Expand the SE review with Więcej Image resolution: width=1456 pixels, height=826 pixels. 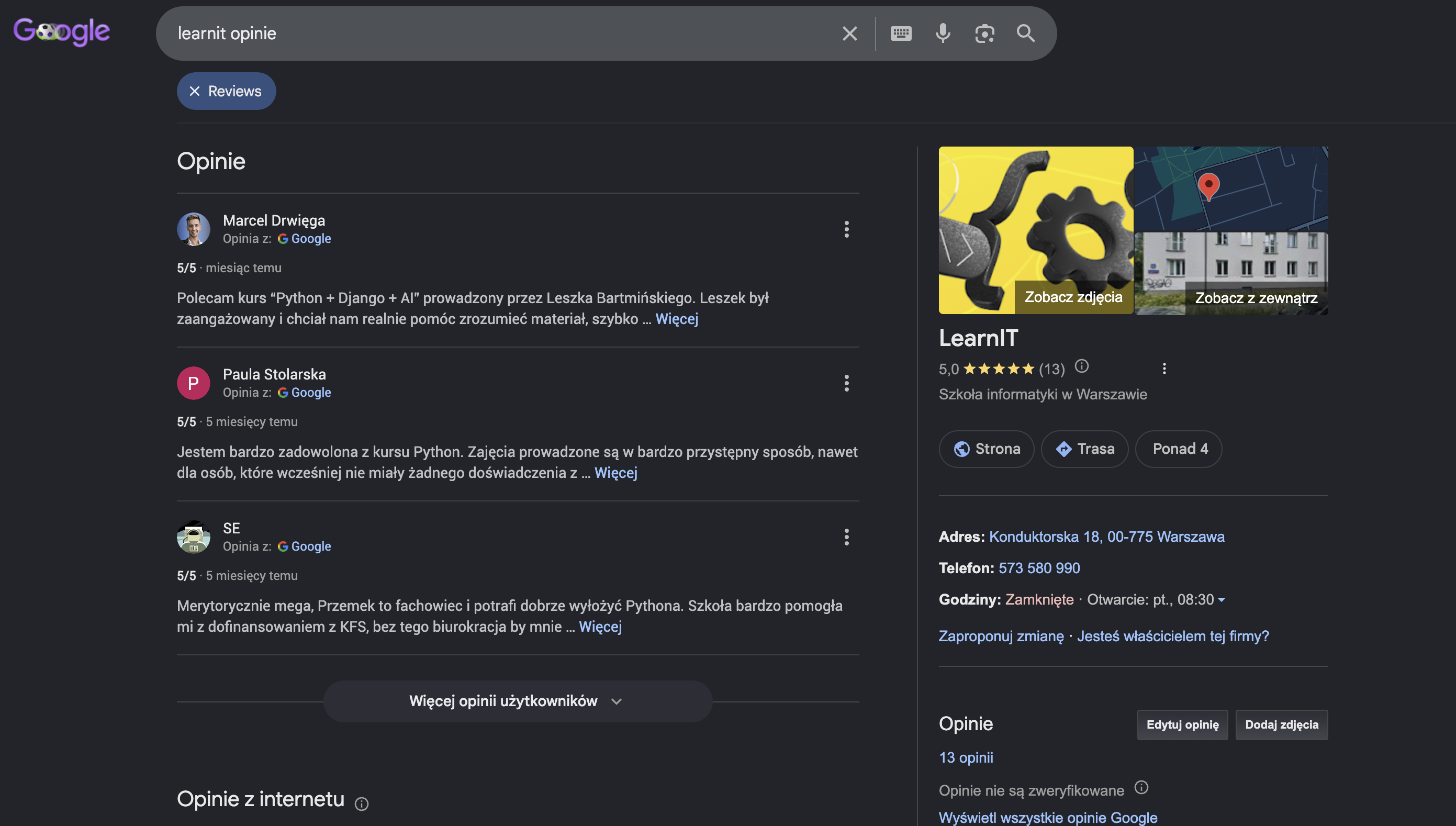(x=600, y=627)
